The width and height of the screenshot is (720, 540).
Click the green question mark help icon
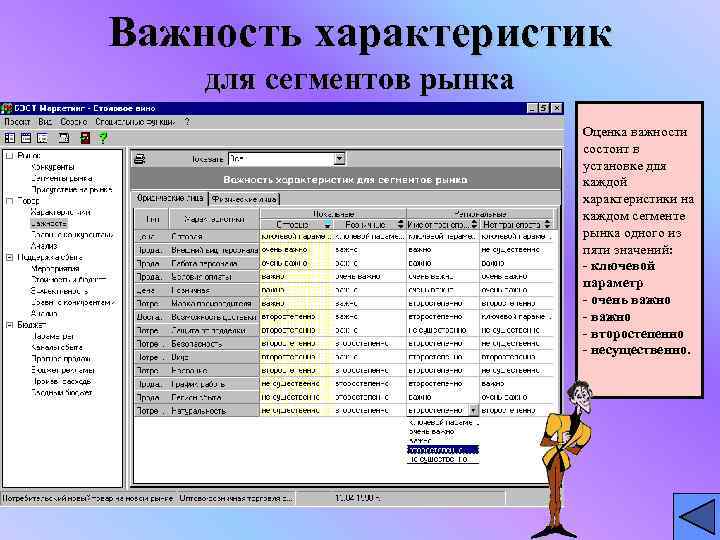click(103, 138)
